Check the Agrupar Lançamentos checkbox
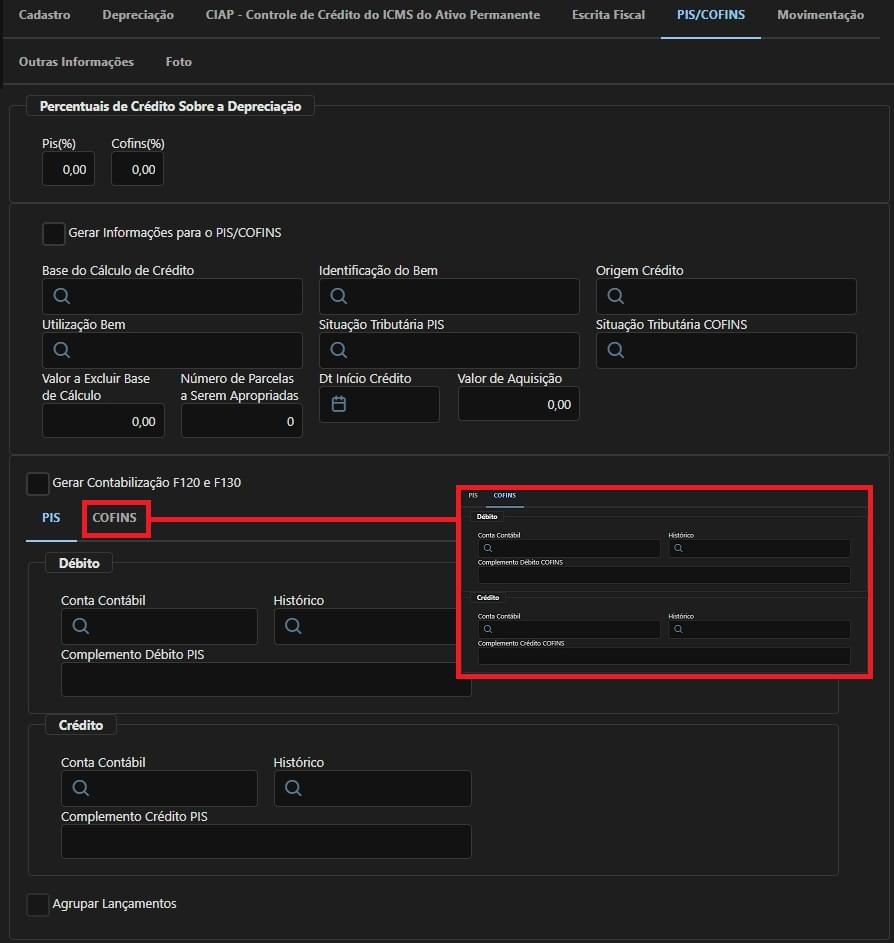Viewport: 894px width, 943px height. [37, 904]
